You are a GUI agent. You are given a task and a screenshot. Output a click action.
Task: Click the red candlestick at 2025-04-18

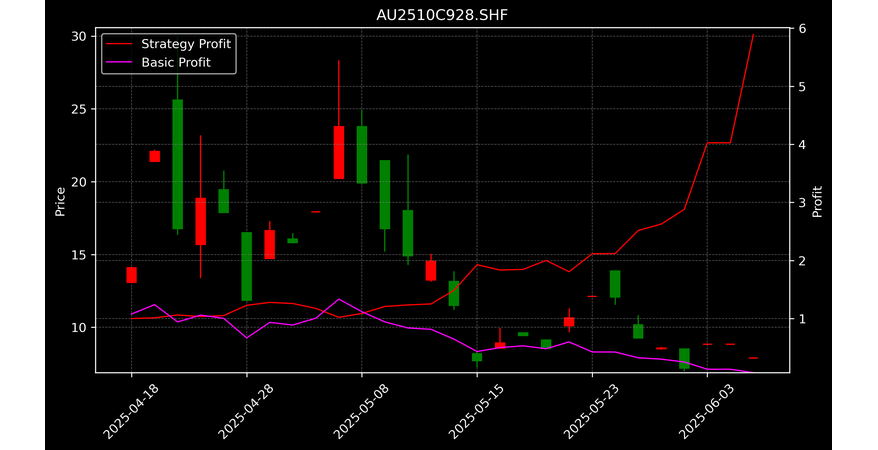(132, 275)
